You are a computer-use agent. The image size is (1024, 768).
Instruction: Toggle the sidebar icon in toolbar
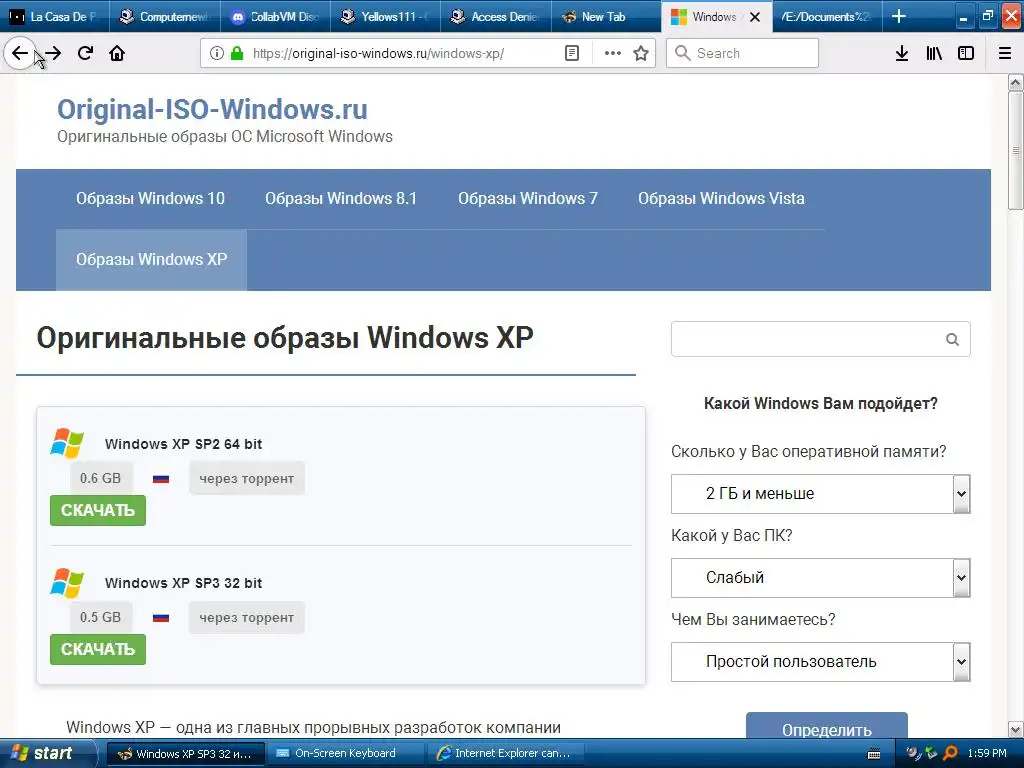966,53
